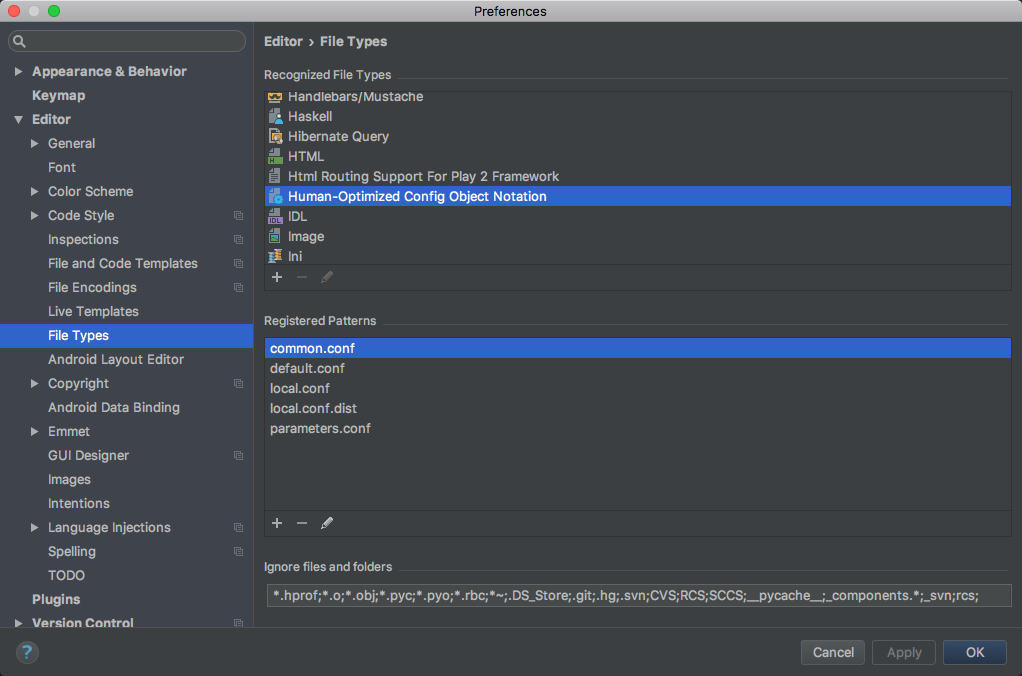Select Live Templates in the sidebar
Screen dimensions: 1022x676
pos(93,311)
